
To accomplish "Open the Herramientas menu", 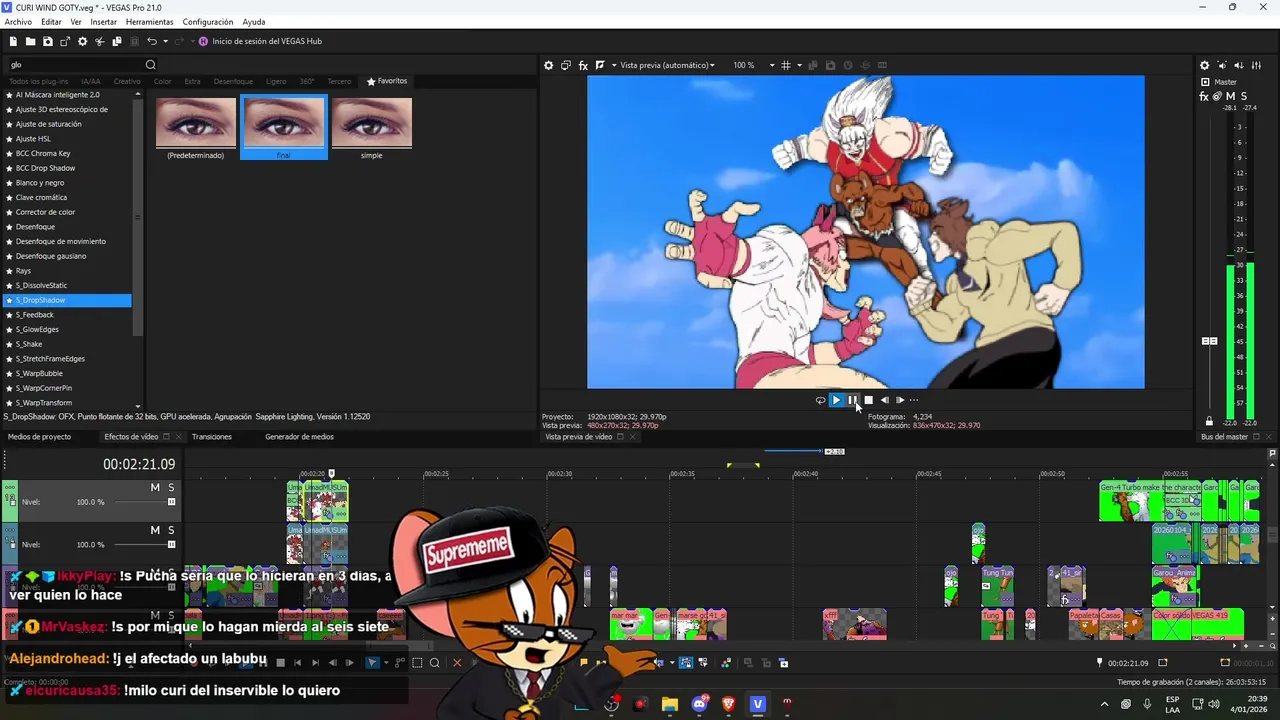I will [149, 22].
